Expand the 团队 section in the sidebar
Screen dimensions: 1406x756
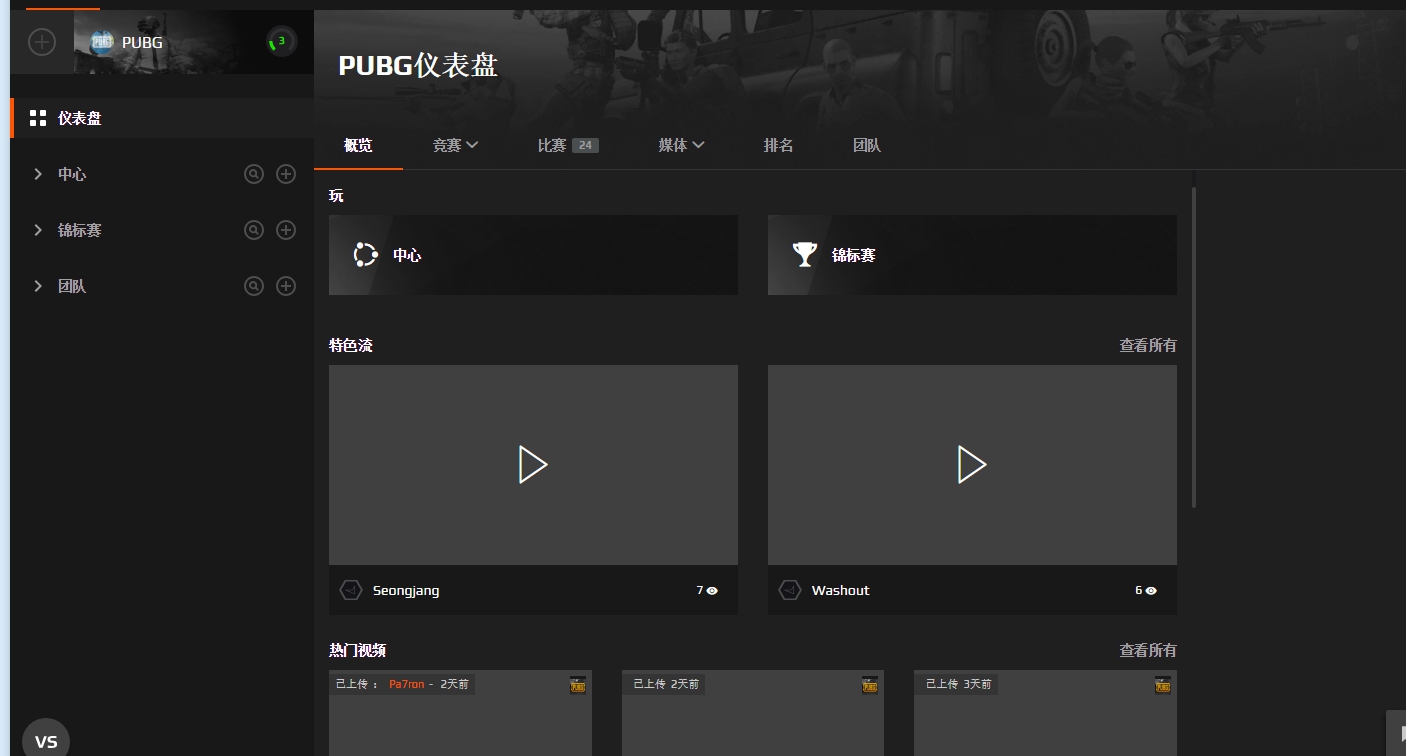pos(38,286)
